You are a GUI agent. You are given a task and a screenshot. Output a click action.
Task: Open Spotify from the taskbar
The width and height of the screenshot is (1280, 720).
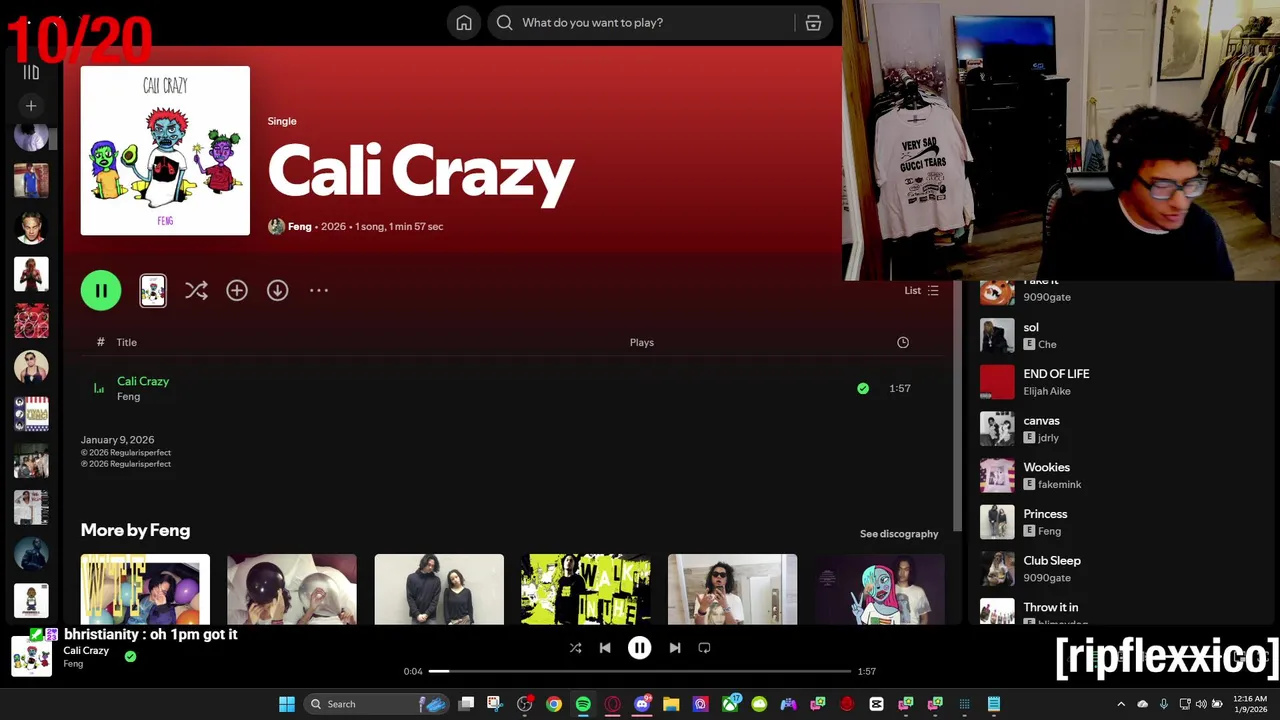pyautogui.click(x=583, y=704)
